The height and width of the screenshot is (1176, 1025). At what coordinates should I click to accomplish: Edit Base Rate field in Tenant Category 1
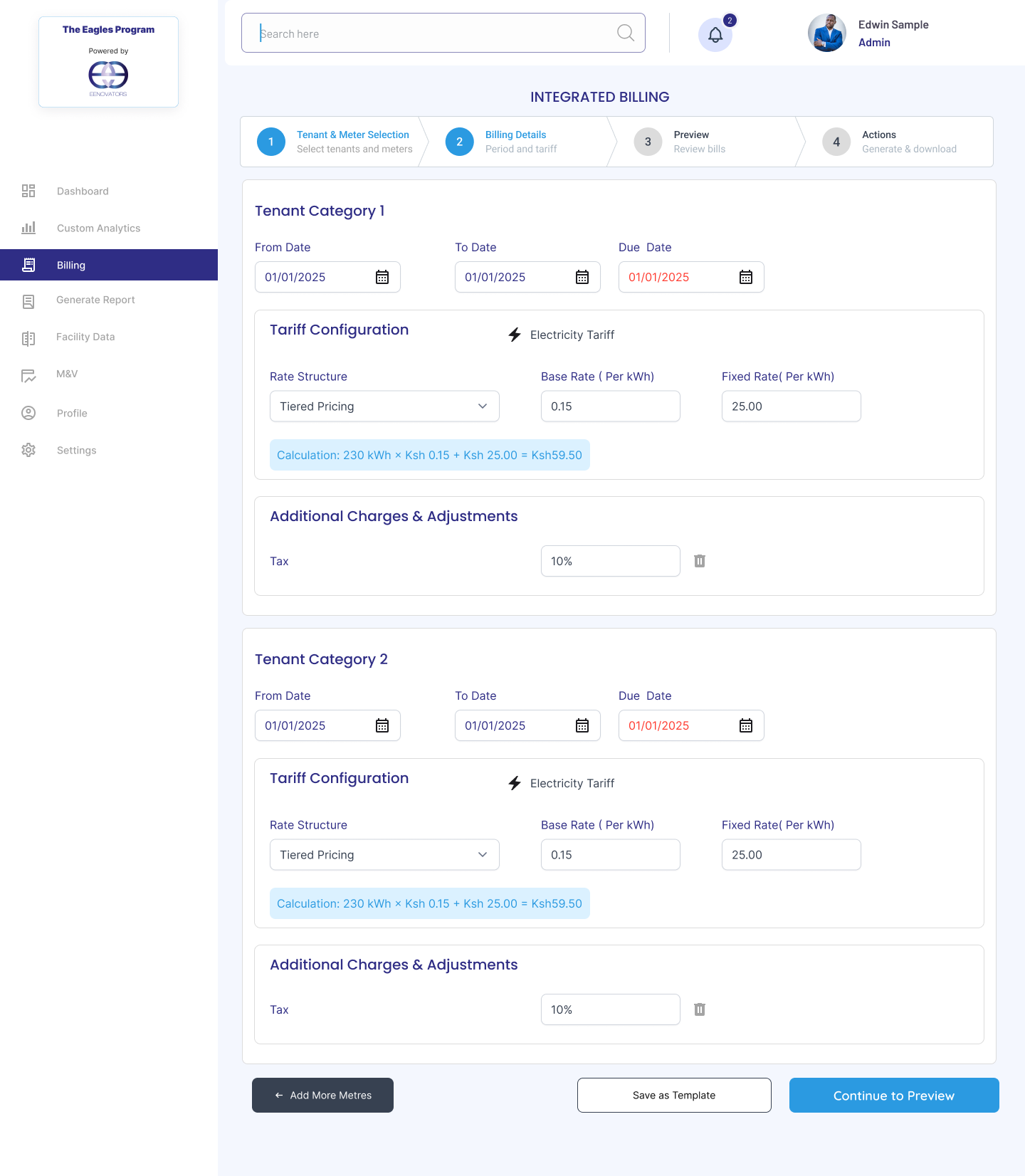[x=611, y=406]
